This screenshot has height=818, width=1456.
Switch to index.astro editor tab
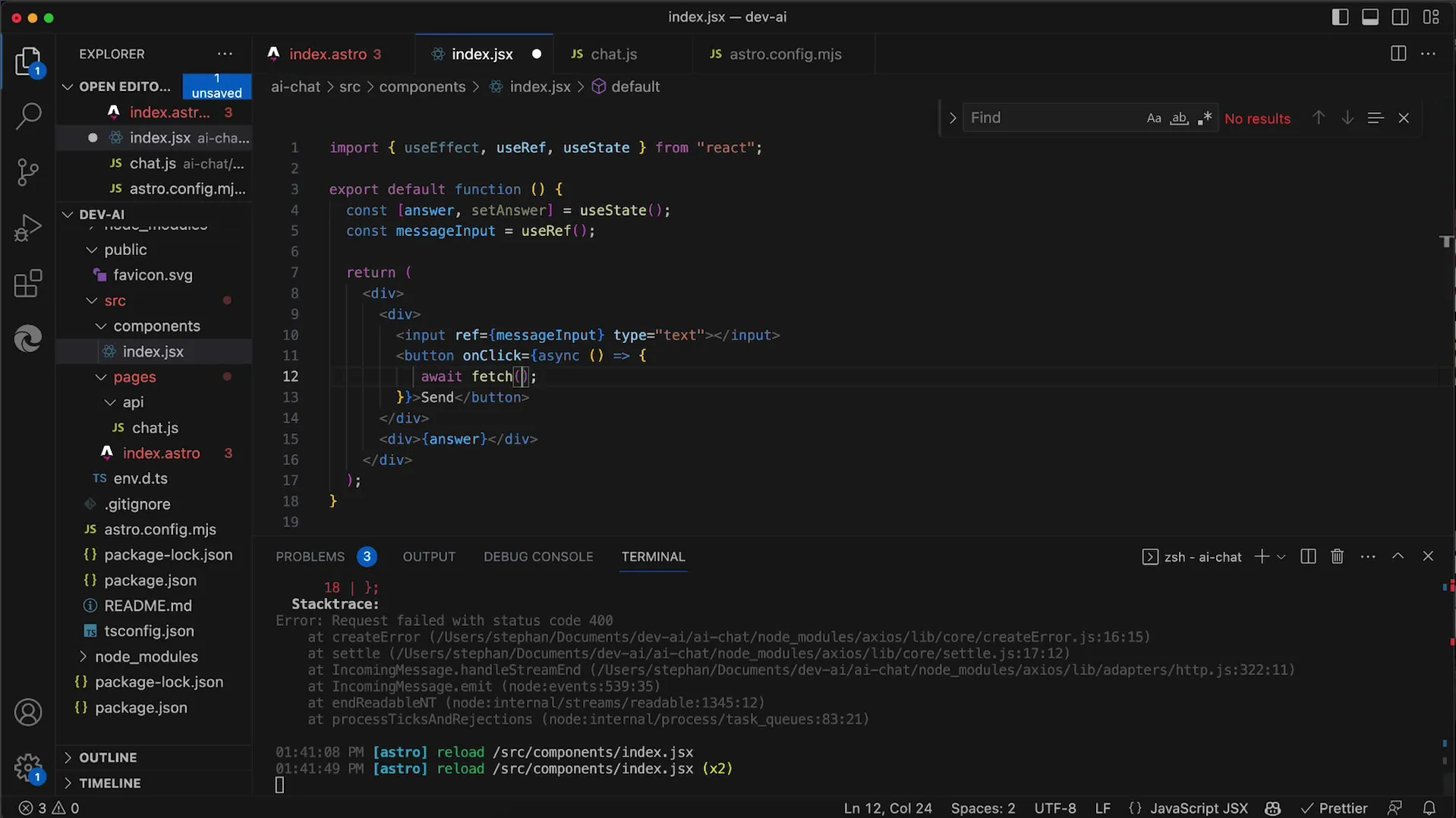click(x=334, y=54)
